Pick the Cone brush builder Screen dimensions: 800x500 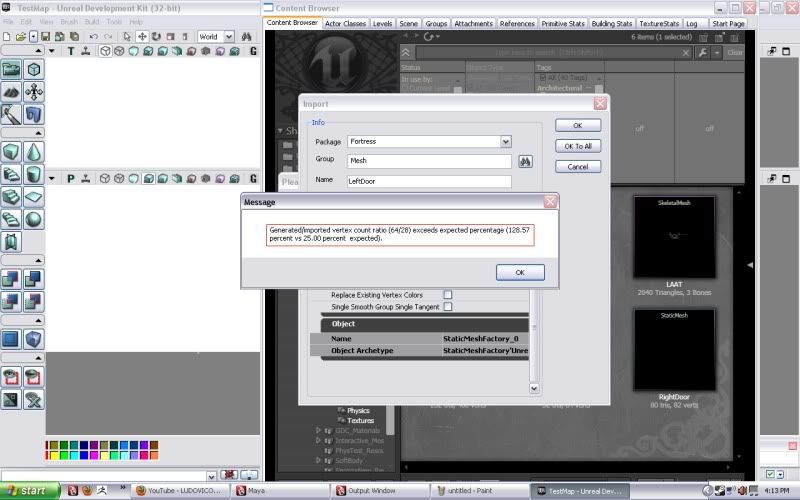(34, 152)
